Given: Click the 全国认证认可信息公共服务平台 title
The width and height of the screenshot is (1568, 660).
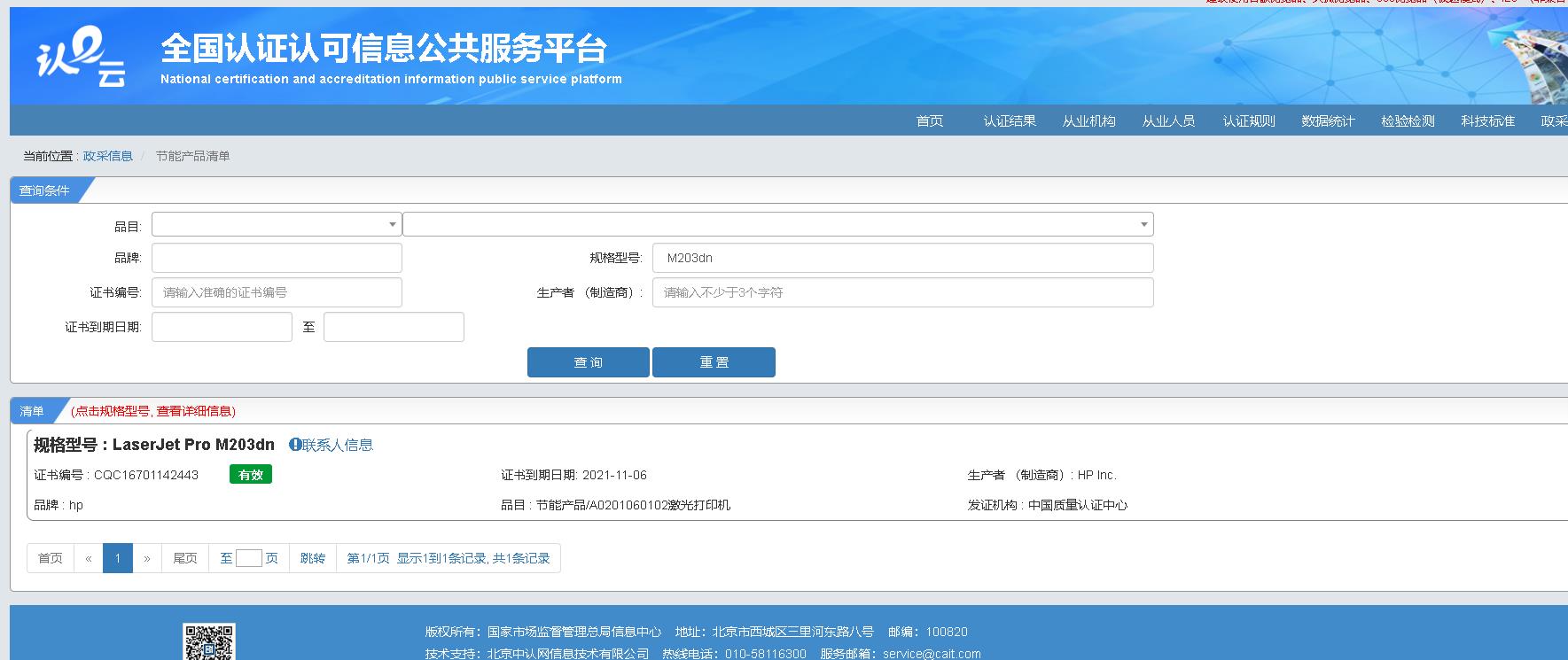Looking at the screenshot, I should coord(383,49).
